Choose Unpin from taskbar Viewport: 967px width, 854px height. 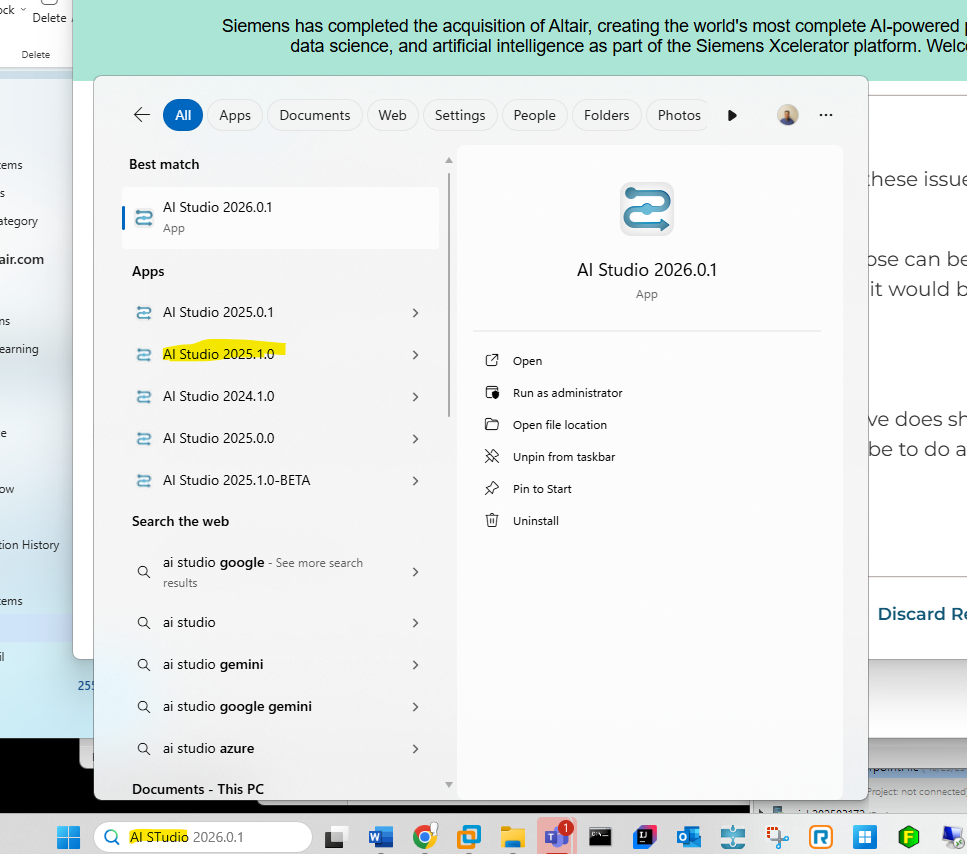(x=564, y=457)
